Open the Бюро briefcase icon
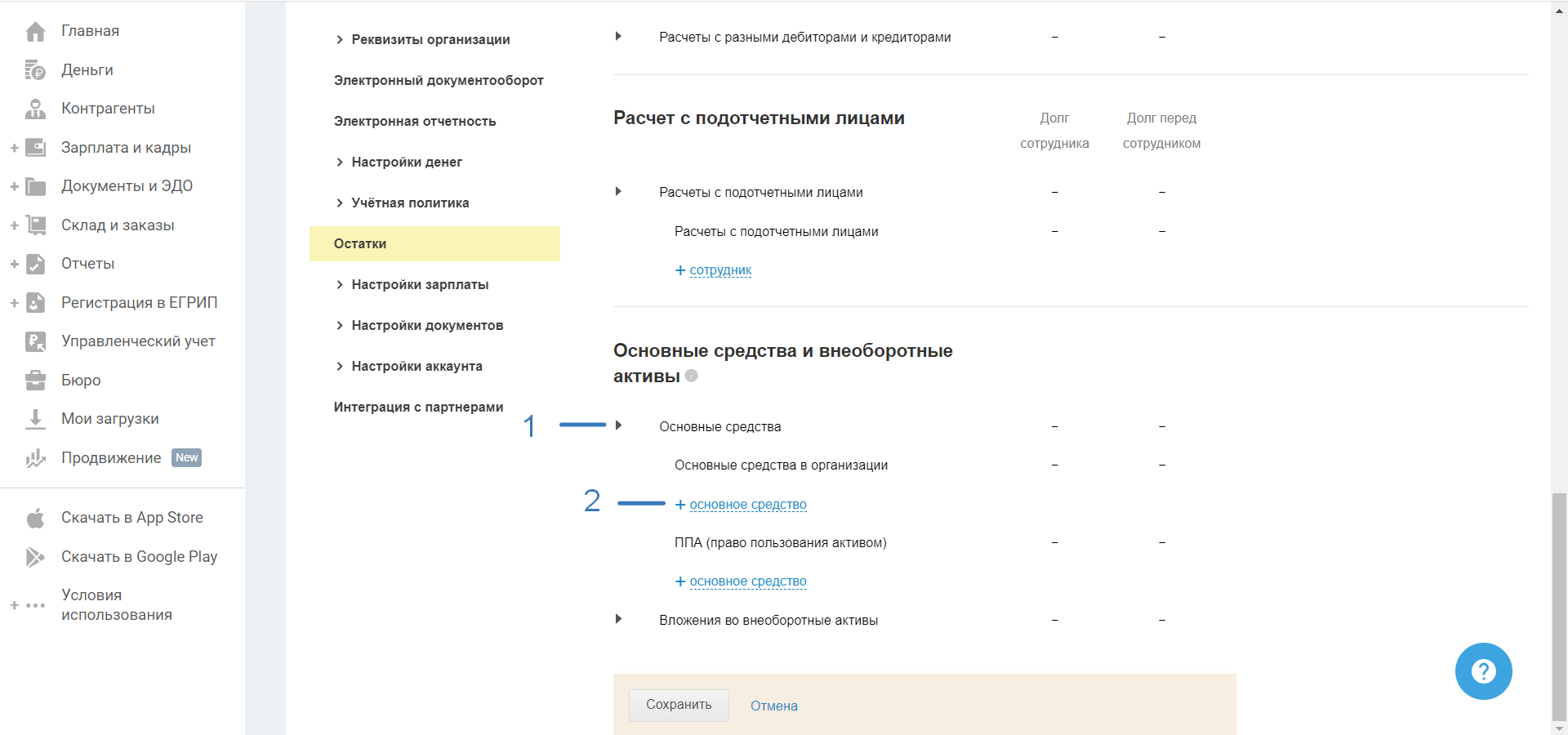 click(35, 380)
